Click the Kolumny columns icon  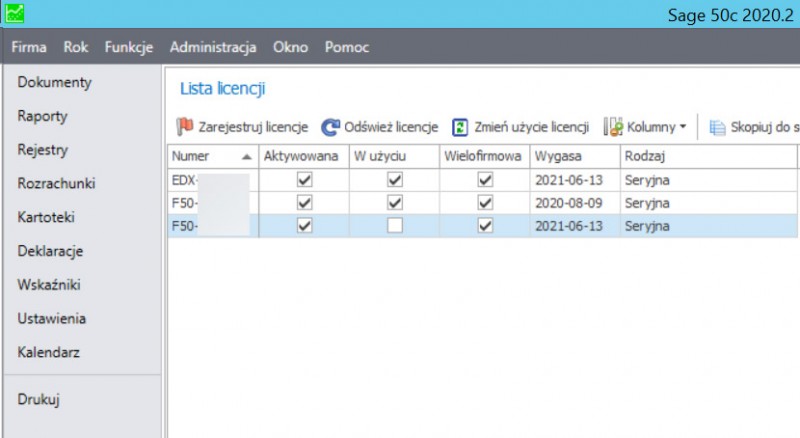click(x=613, y=127)
